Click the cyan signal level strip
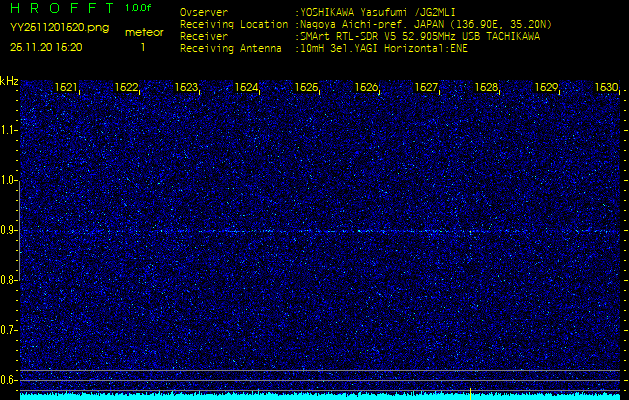This screenshot has width=629, height=400. pos(300,396)
